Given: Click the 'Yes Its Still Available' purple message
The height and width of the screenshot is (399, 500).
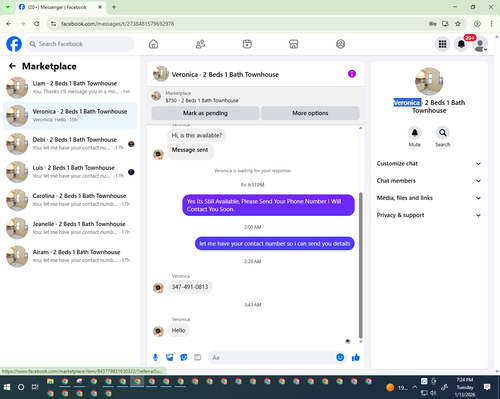Looking at the screenshot, I should [x=268, y=205].
